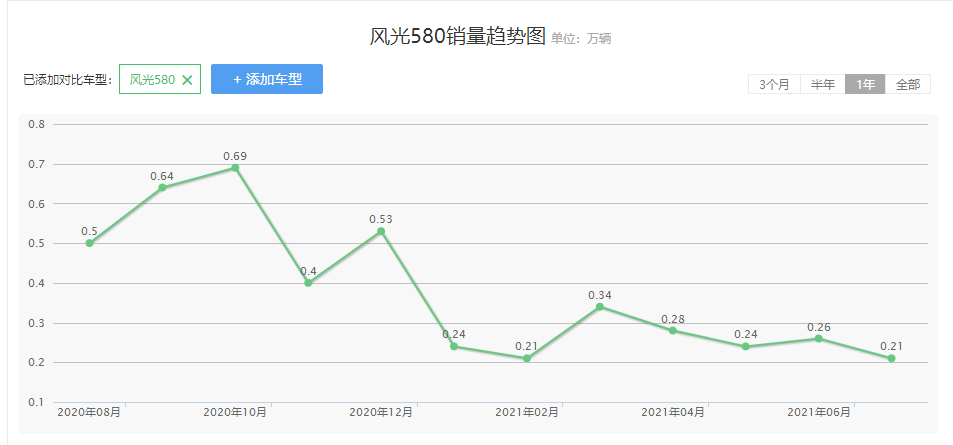Click the 2020年08月 axis label
The width and height of the screenshot is (953, 445).
click(89, 412)
